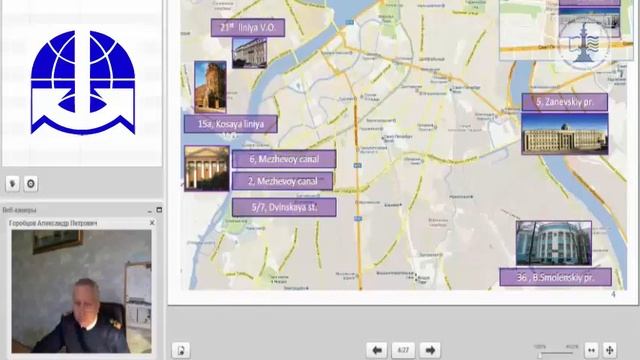The image size is (640, 360).
Task: Click the 4/27 slide counter field
Action: coord(403,350)
